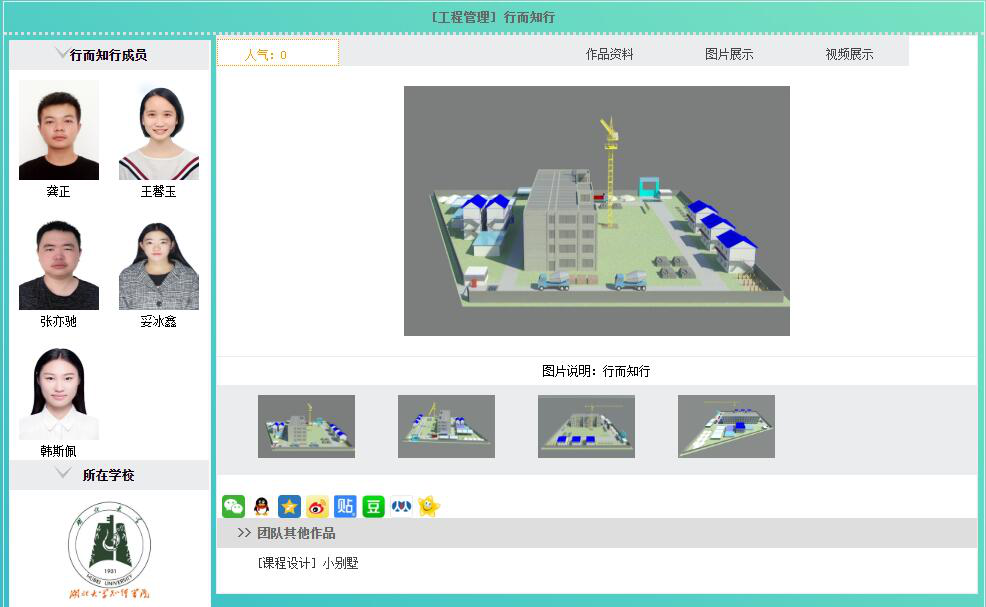Switch to the 作品资料 tab

pos(609,54)
